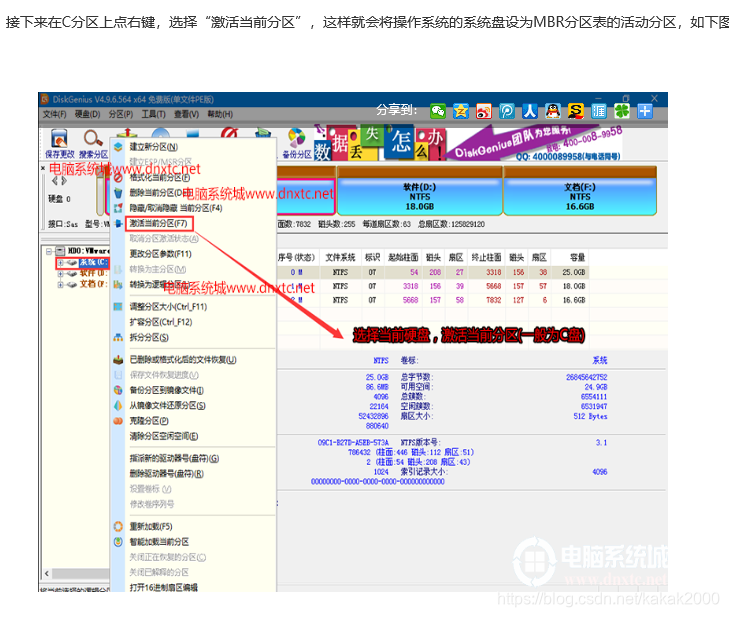Share to Sohu S icon
This screenshot has width=729, height=617.
pos(576,111)
